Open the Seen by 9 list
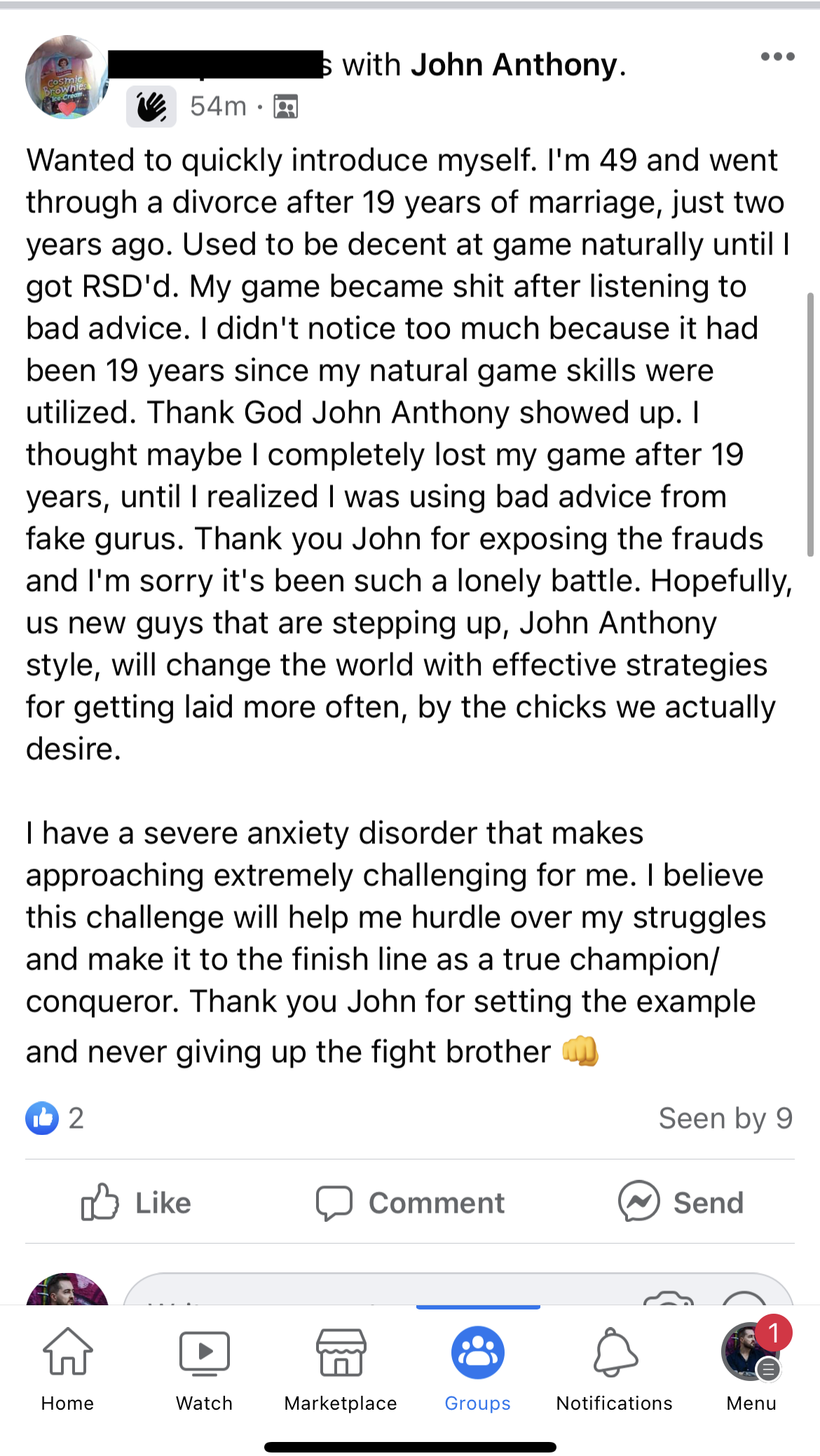Viewport: 820px width, 1456px height. (725, 1118)
